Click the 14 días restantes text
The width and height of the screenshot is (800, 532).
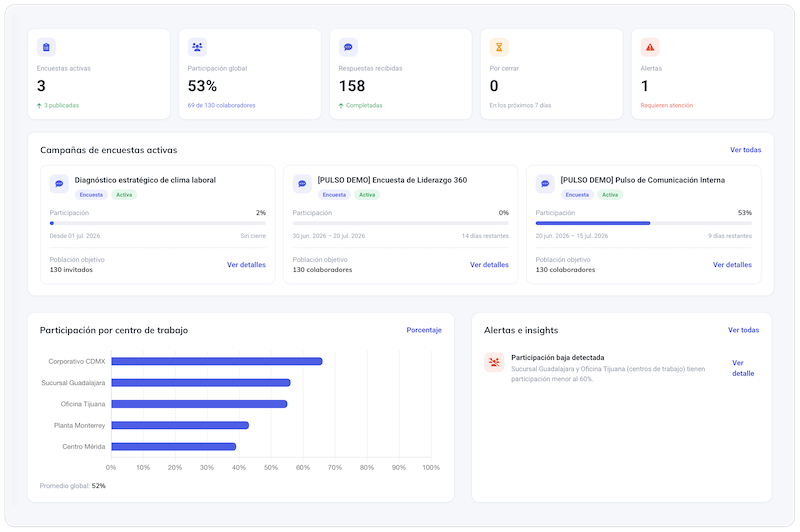tap(485, 236)
